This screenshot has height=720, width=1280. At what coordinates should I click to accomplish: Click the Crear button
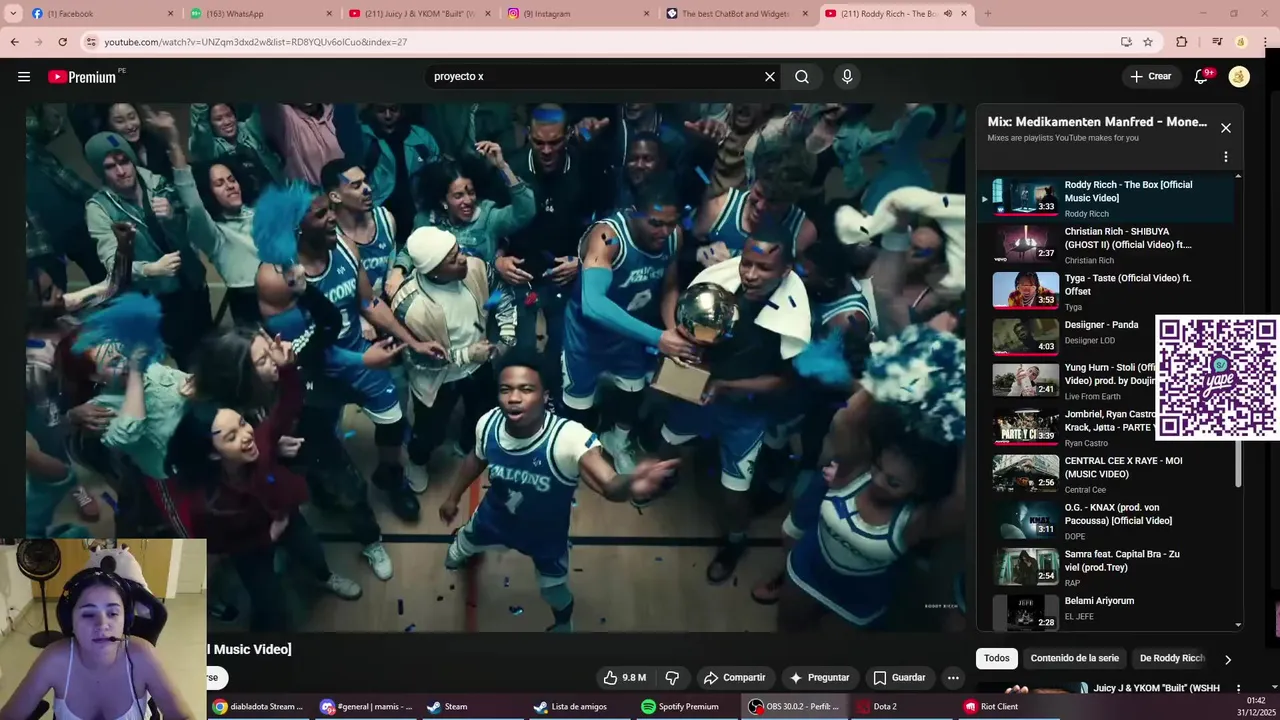coord(1150,77)
